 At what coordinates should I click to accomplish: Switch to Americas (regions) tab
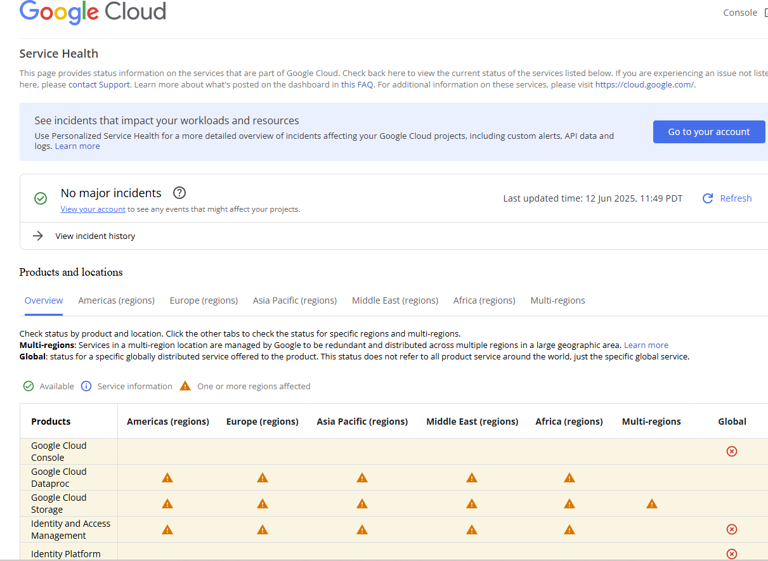click(x=116, y=300)
